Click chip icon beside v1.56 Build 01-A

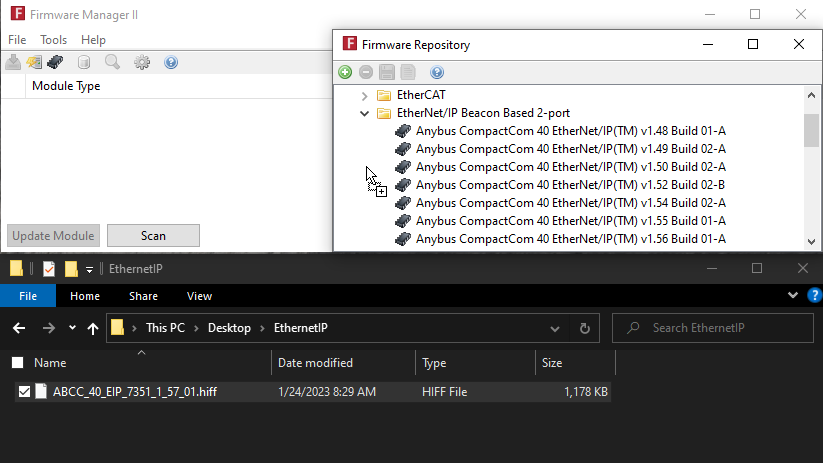click(403, 239)
